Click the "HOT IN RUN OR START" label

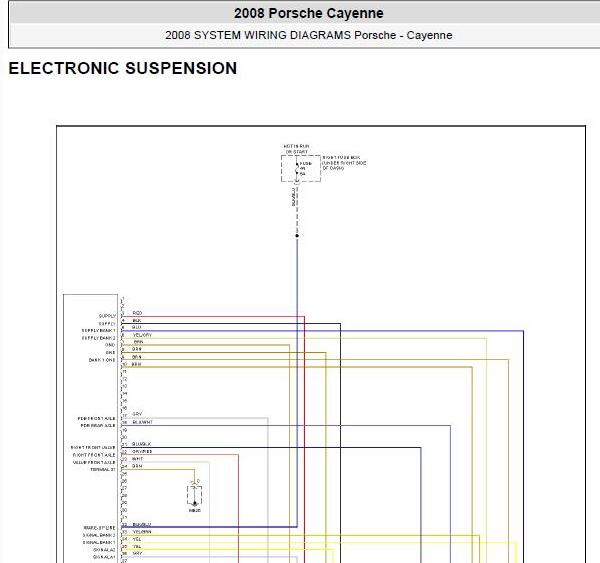[297, 149]
